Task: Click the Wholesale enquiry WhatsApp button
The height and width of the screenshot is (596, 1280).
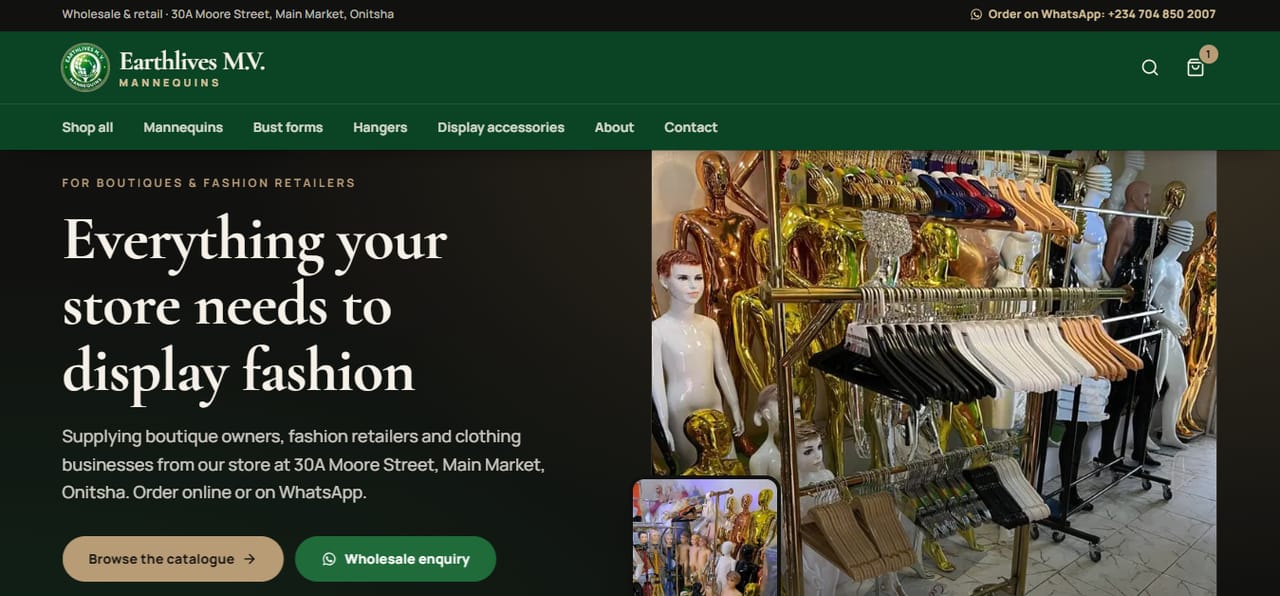Action: click(x=395, y=559)
